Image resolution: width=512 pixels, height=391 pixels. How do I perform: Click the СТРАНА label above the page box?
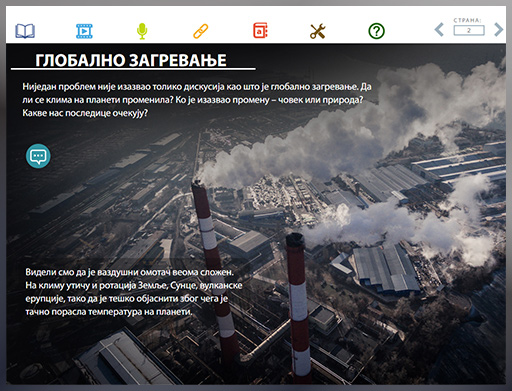pyautogui.click(x=467, y=20)
